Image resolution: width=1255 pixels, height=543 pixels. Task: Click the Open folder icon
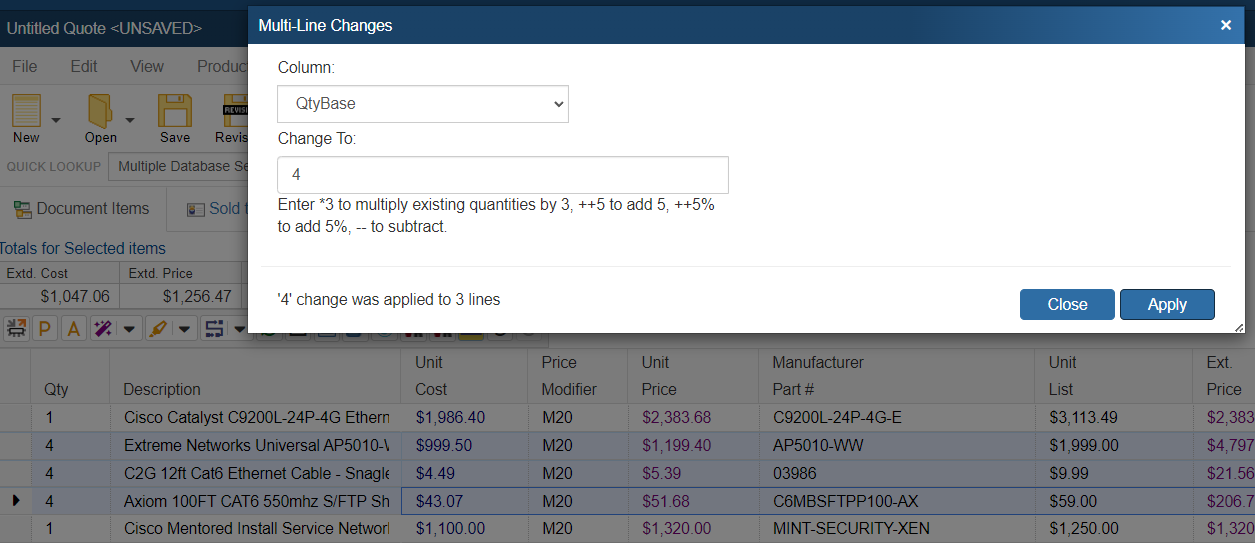[99, 110]
